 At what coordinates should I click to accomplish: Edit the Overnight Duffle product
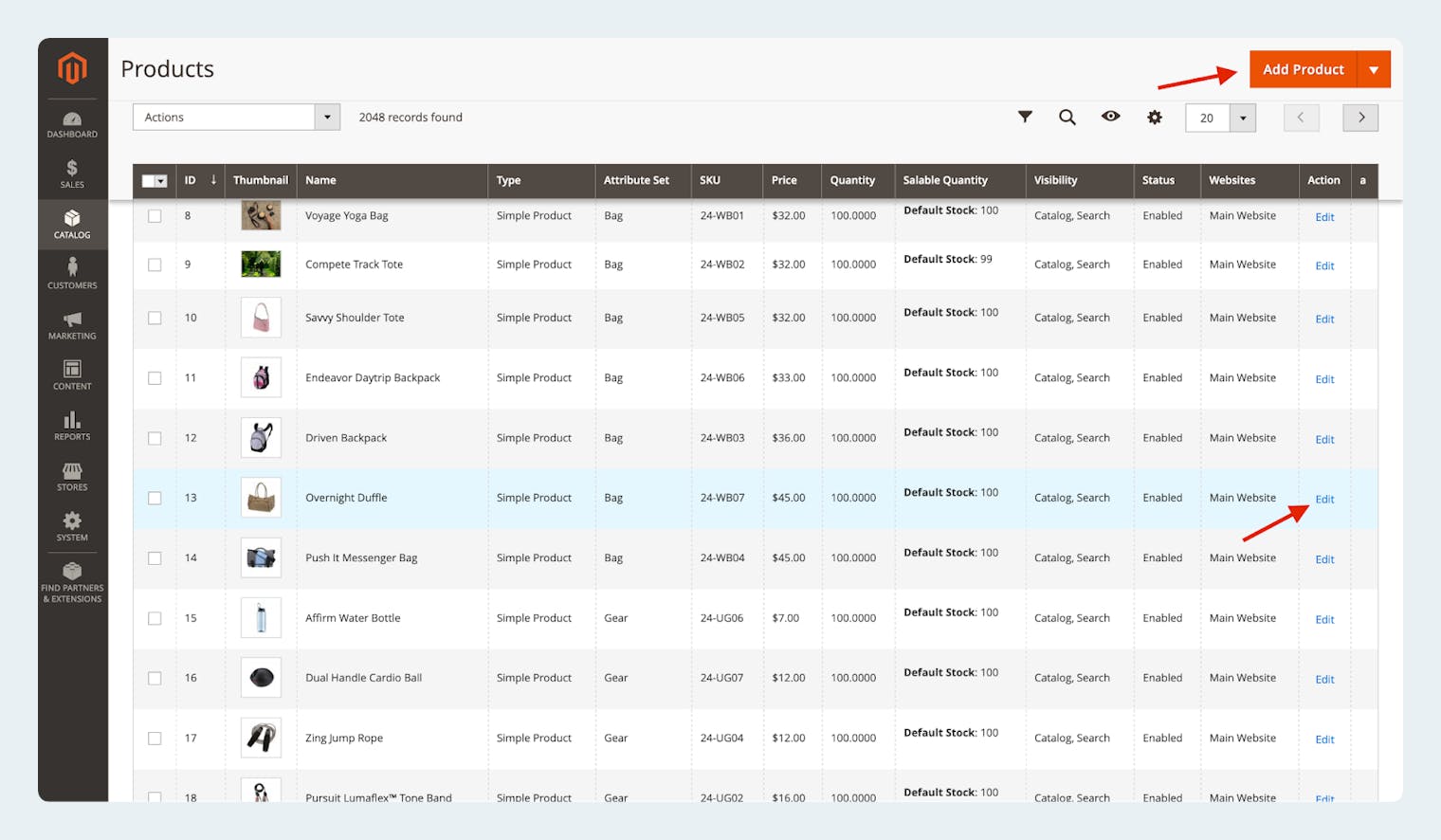point(1324,500)
